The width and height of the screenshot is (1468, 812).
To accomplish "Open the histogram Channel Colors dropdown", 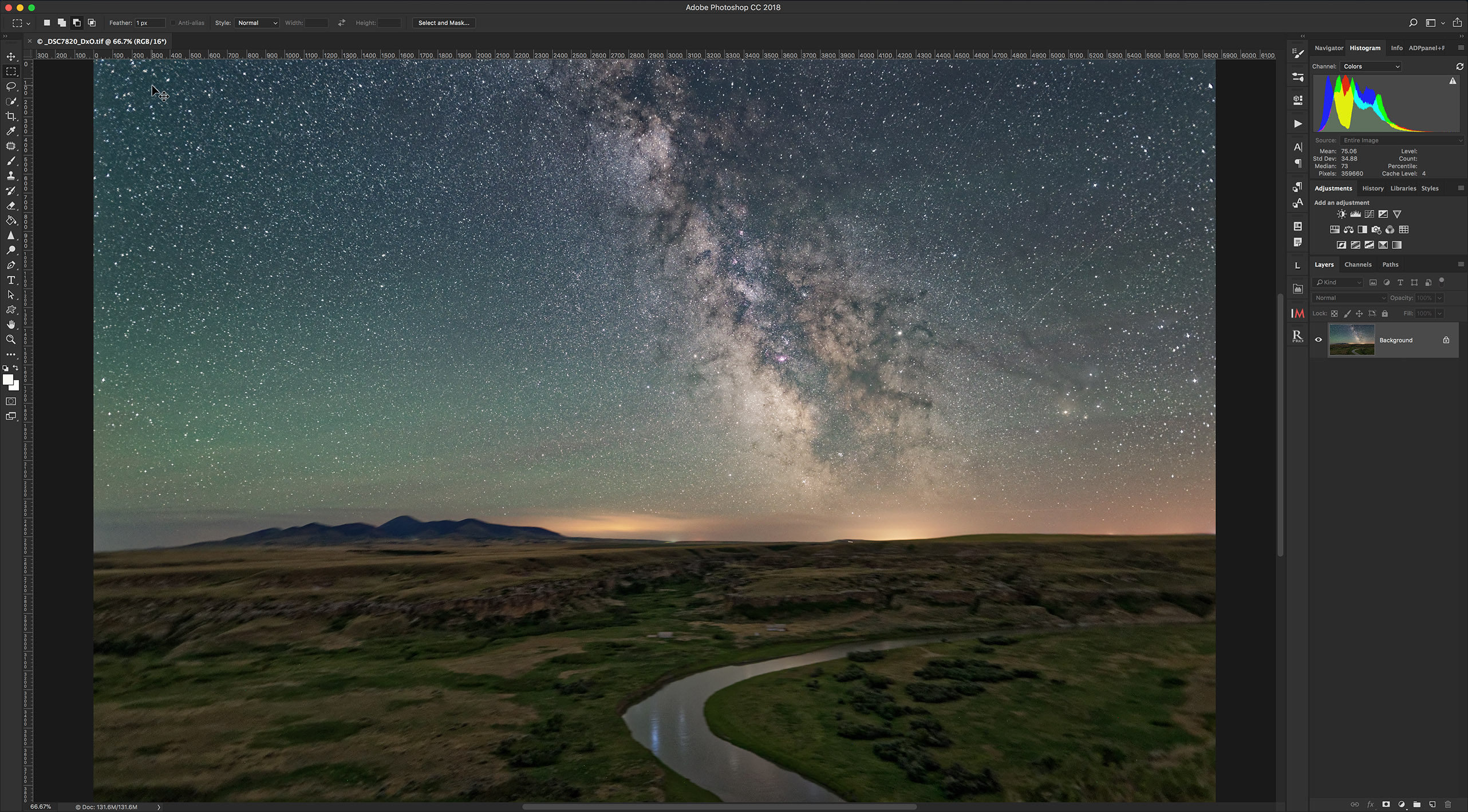I will (1370, 66).
